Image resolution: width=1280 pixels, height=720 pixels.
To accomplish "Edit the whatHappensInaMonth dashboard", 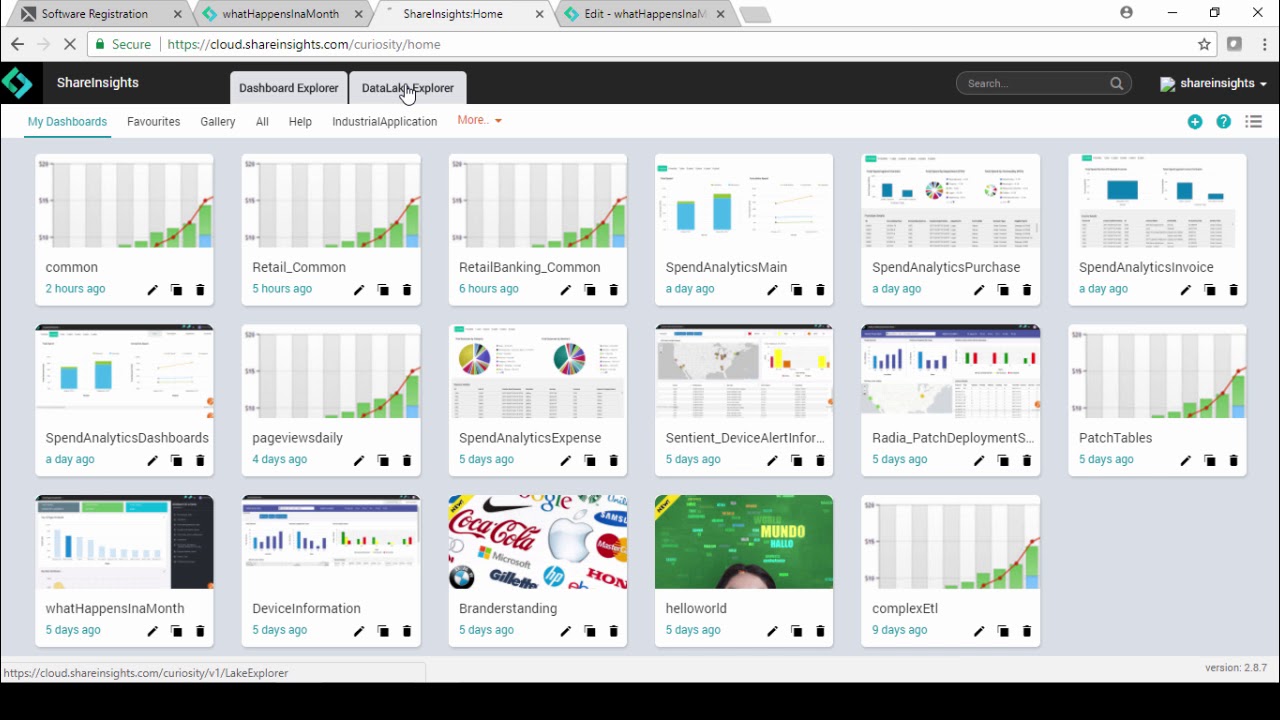I will pyautogui.click(x=152, y=631).
